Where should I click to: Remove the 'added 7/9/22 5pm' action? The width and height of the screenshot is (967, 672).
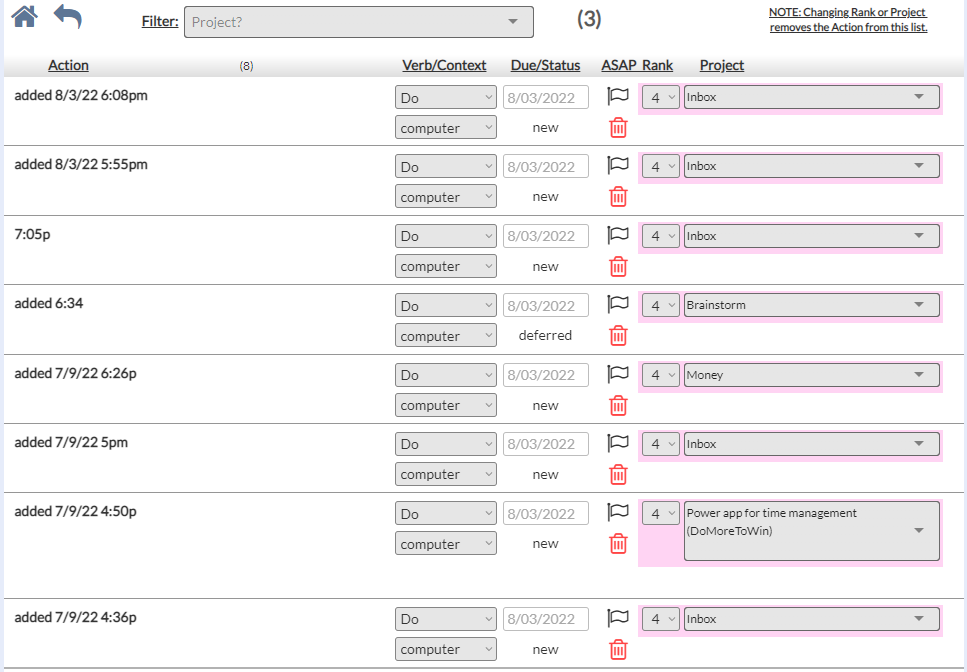619,474
